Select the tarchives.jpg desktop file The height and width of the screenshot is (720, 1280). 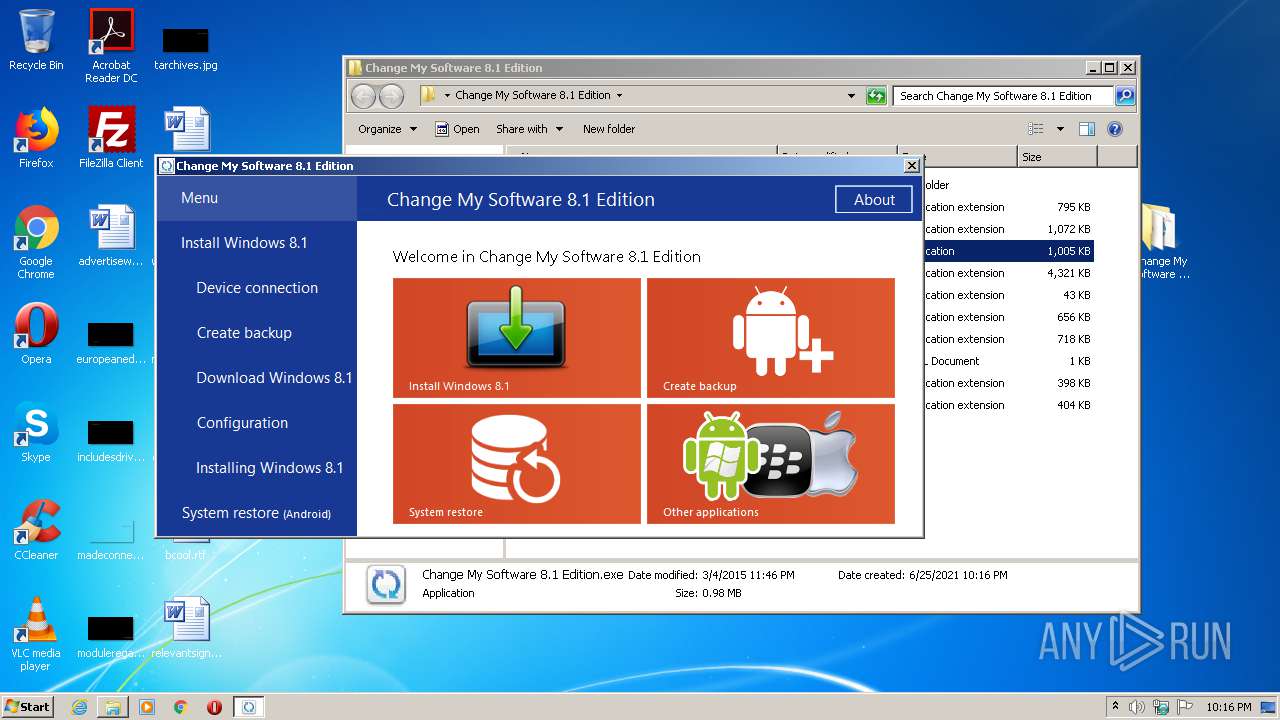[186, 48]
